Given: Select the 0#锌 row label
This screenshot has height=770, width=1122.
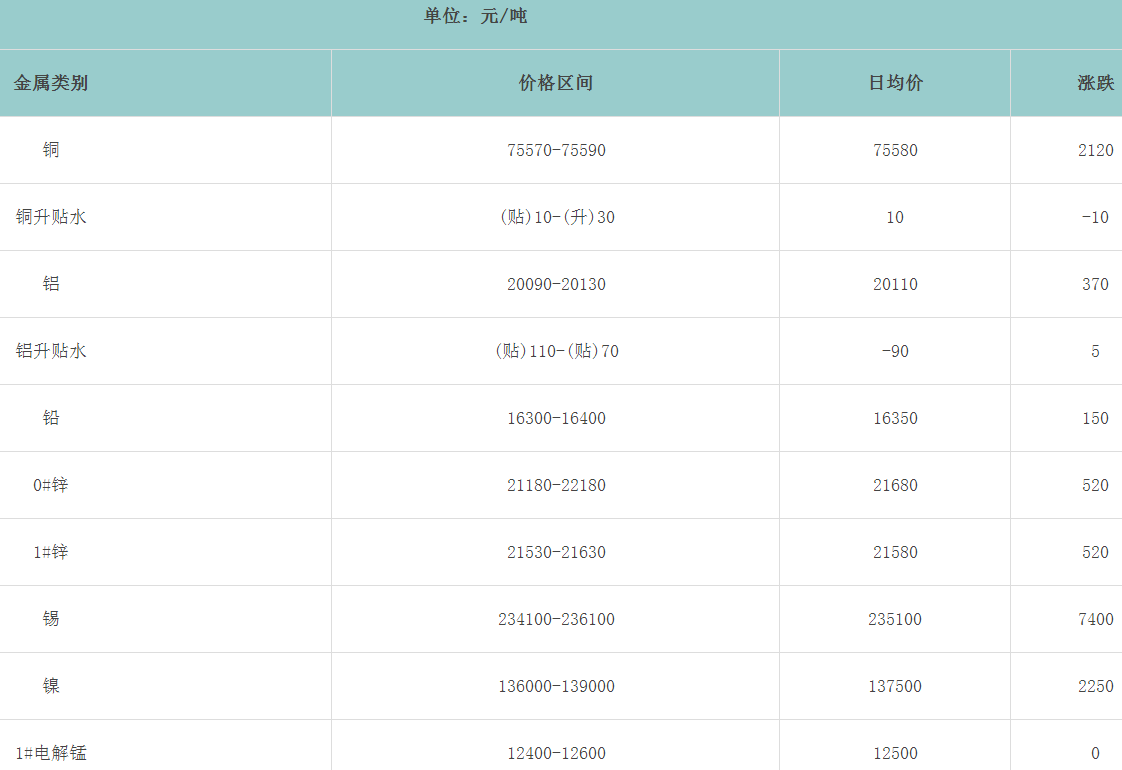Looking at the screenshot, I should pyautogui.click(x=51, y=485).
